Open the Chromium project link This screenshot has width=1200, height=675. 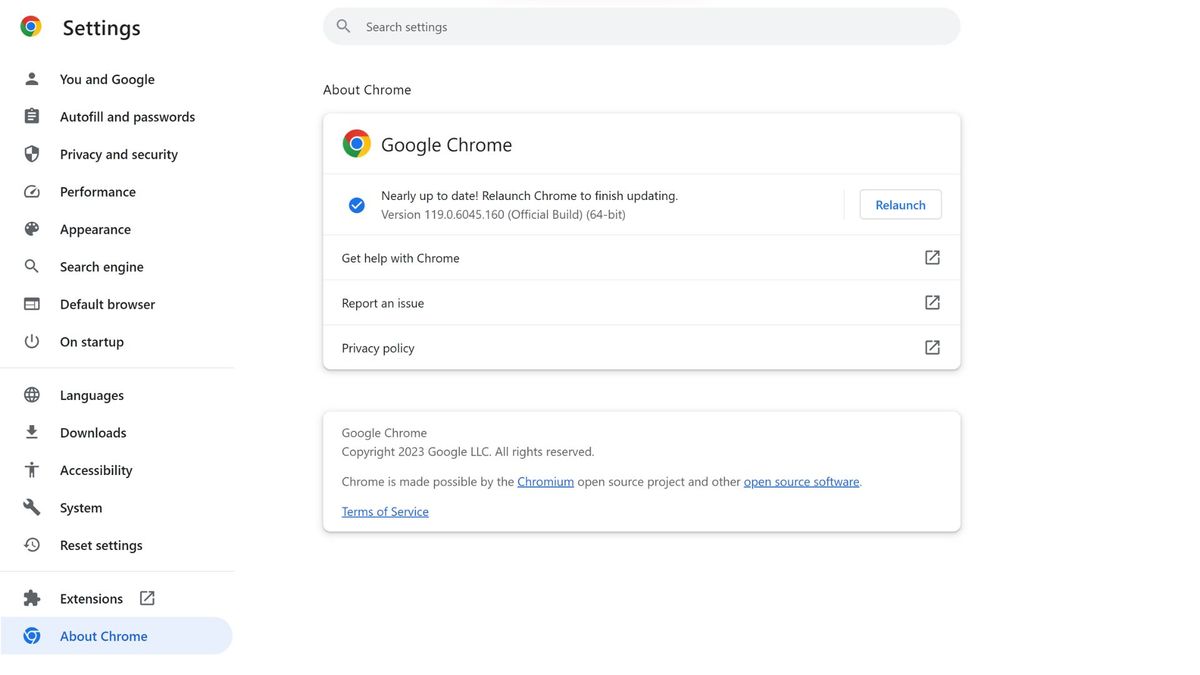click(x=545, y=481)
